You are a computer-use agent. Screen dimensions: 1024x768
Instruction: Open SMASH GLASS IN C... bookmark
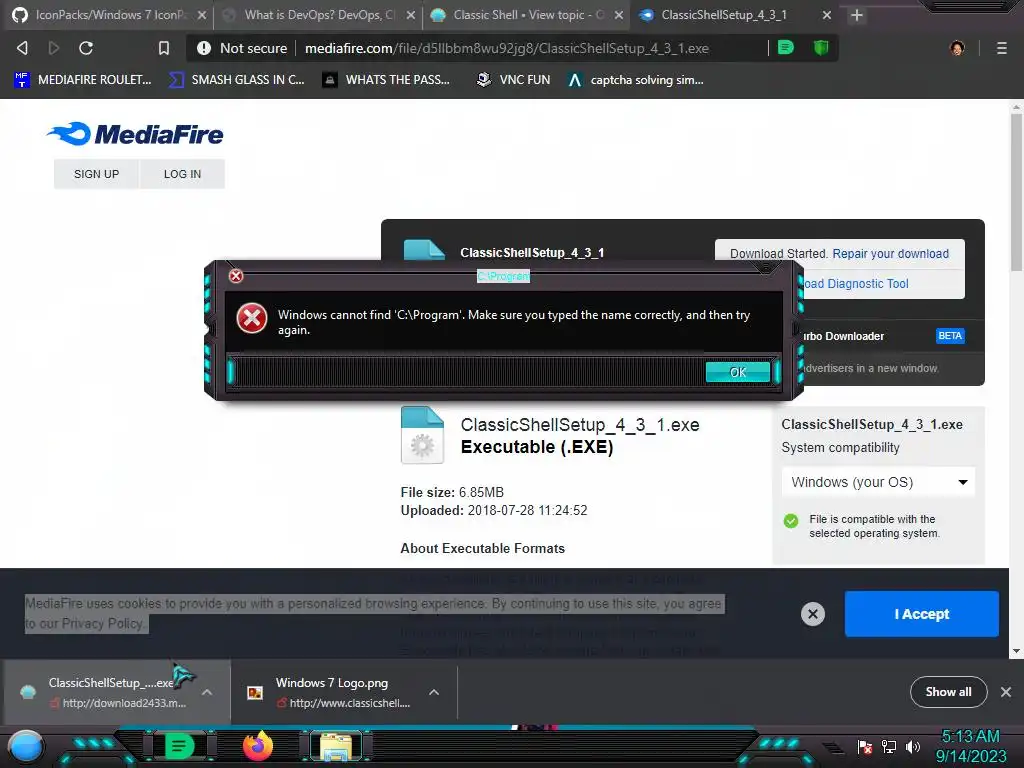coord(236,80)
